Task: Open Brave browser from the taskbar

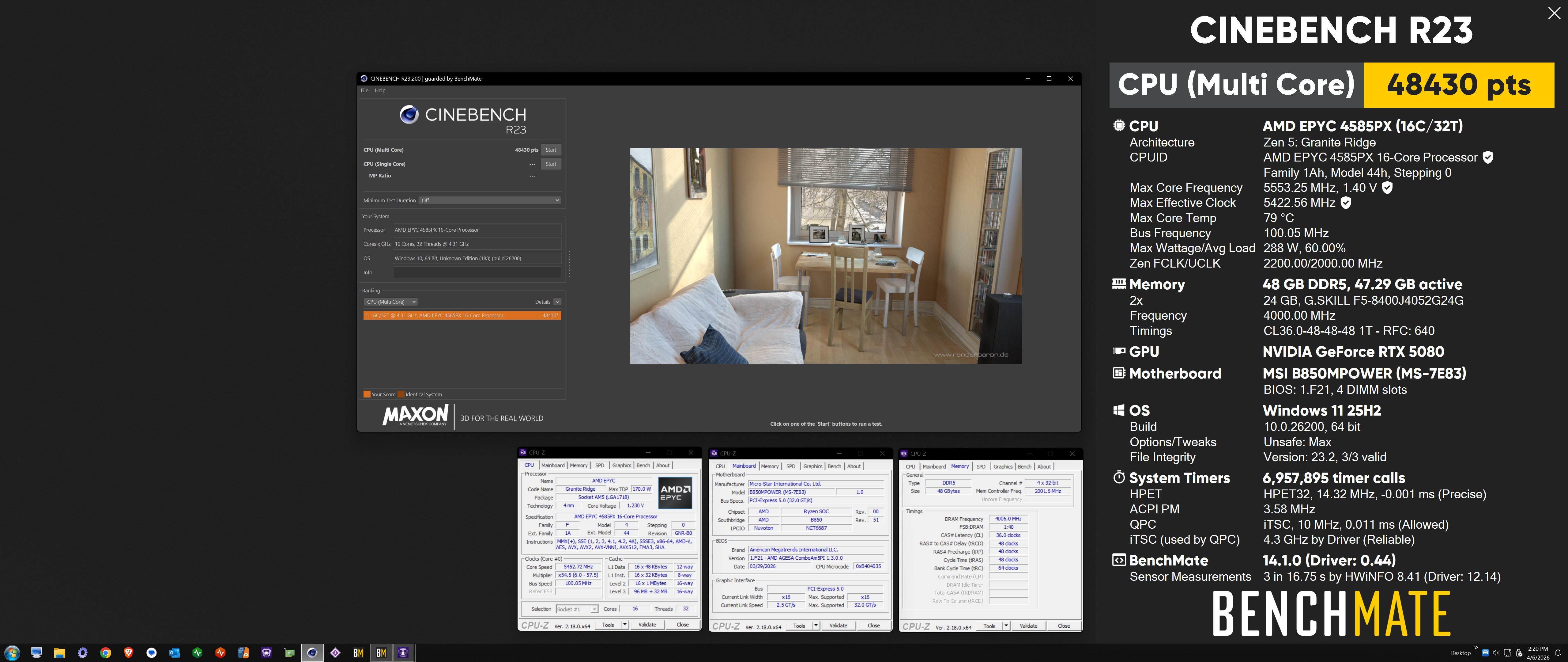Action: 128,653
